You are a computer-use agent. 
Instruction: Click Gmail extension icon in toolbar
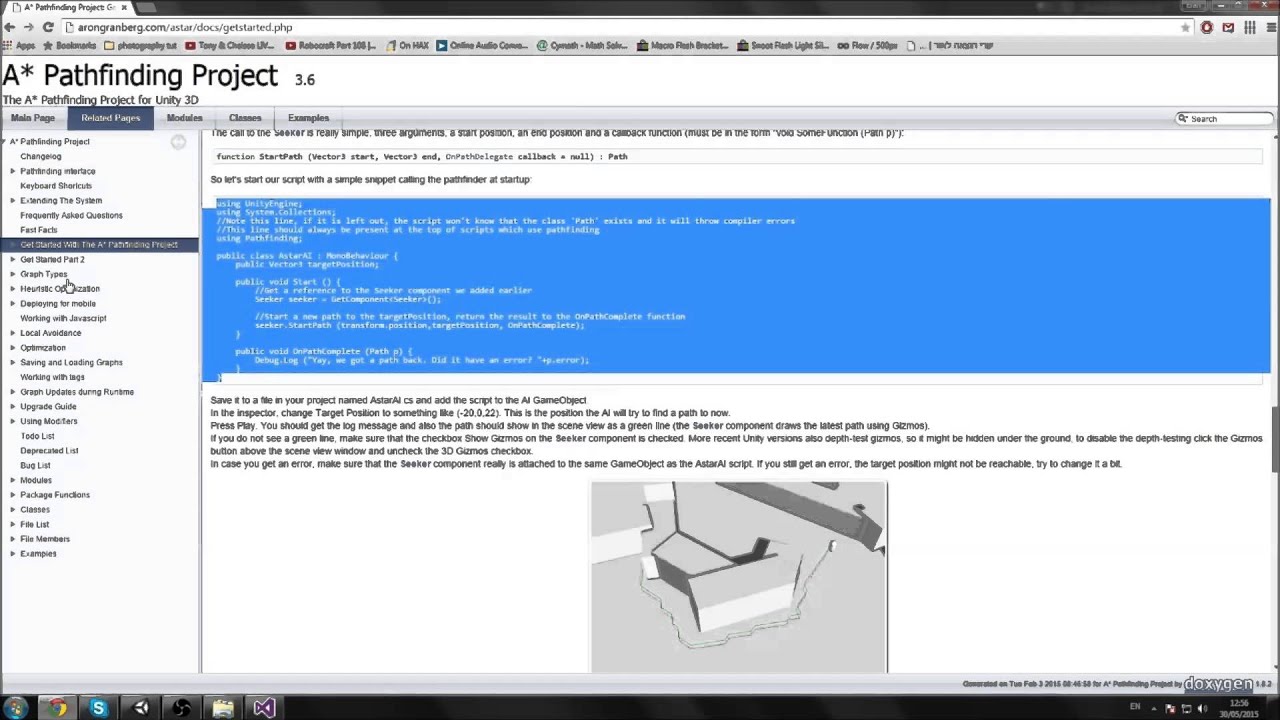(1228, 27)
